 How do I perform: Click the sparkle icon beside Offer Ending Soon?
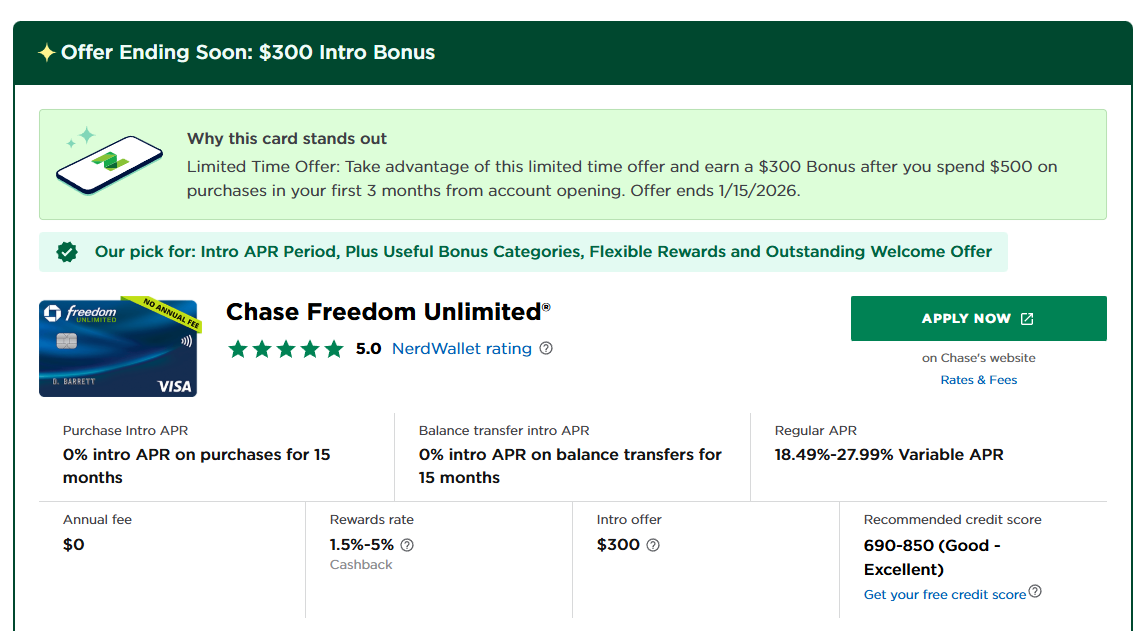click(x=46, y=52)
